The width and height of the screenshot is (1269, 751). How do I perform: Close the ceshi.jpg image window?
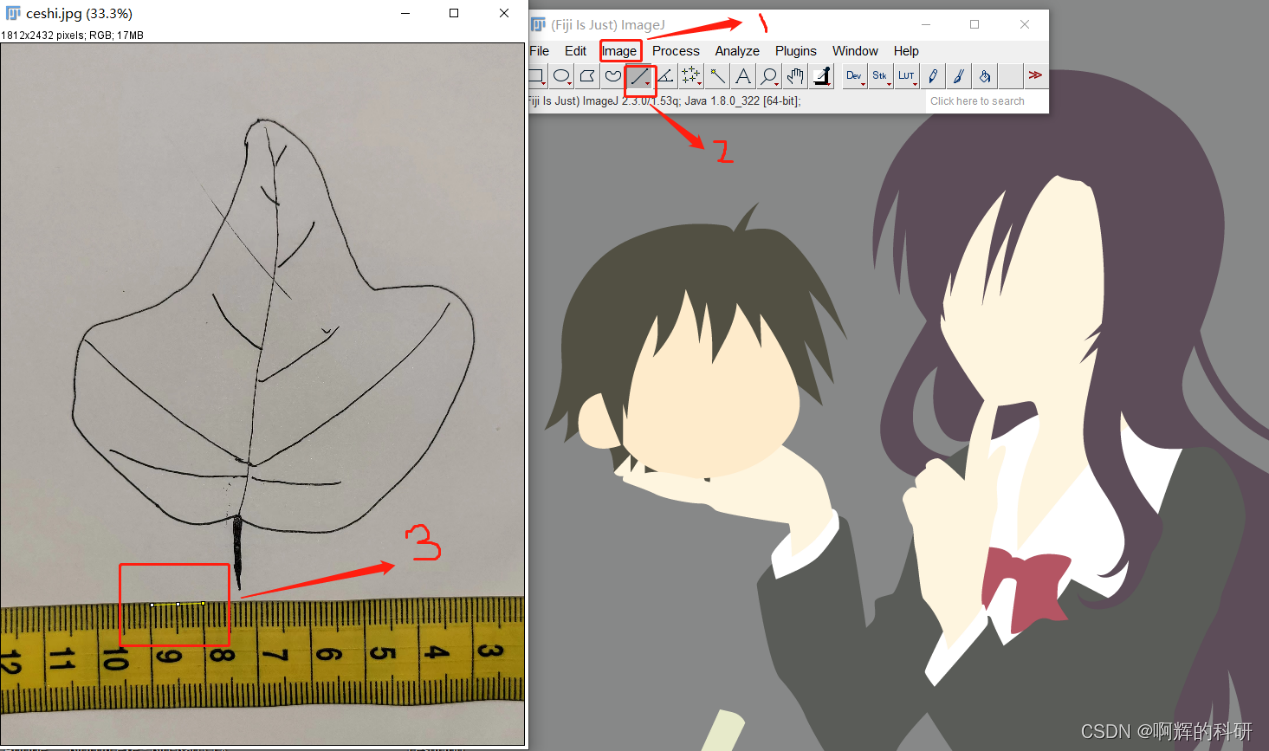(x=503, y=14)
